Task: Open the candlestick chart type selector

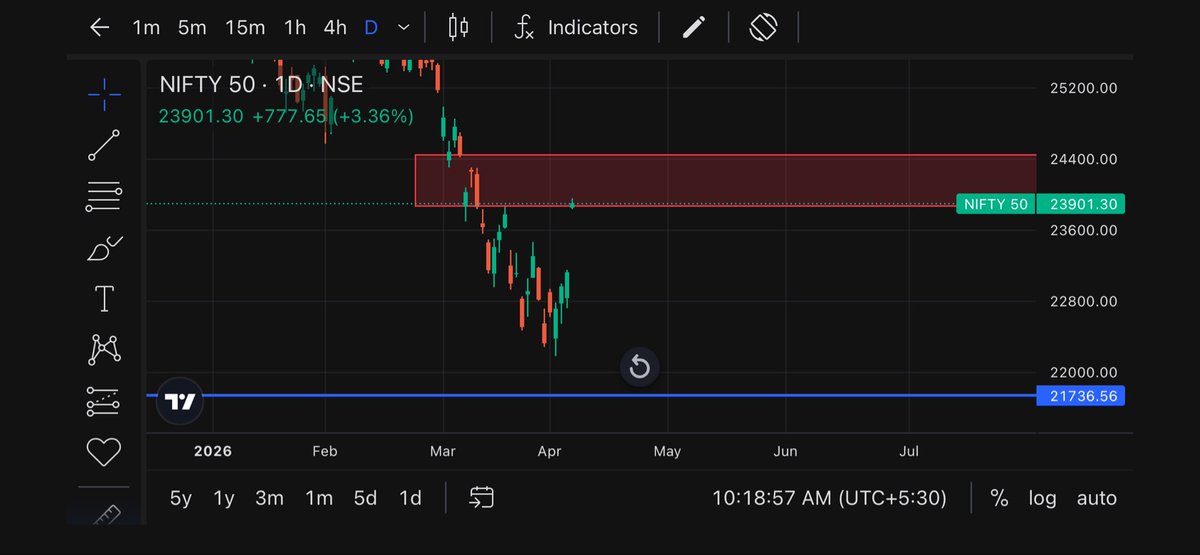Action: pos(458,28)
